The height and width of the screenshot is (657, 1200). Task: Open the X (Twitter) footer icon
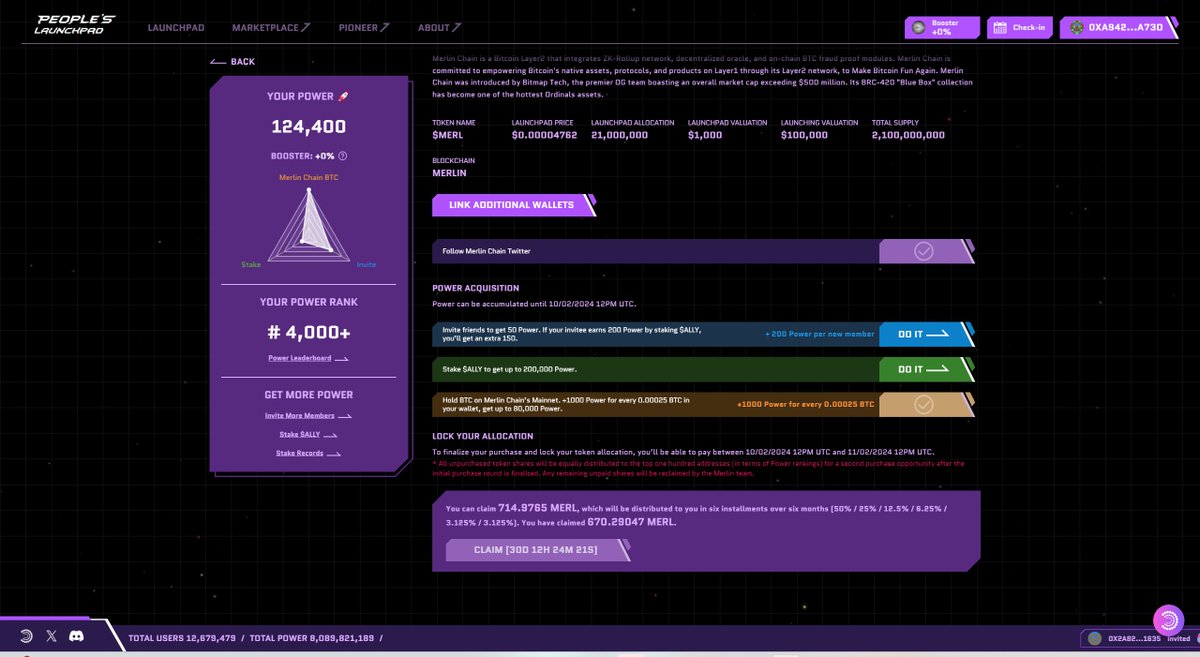click(52, 636)
